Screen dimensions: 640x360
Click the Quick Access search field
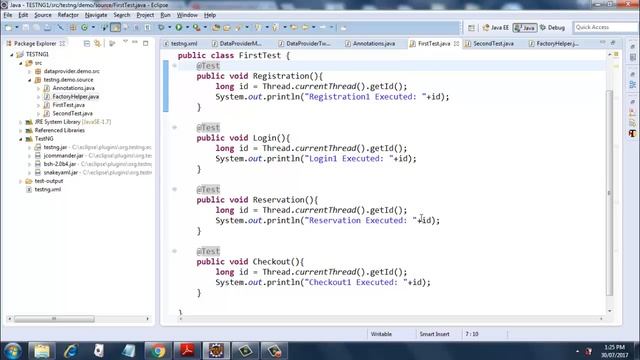click(606, 27)
